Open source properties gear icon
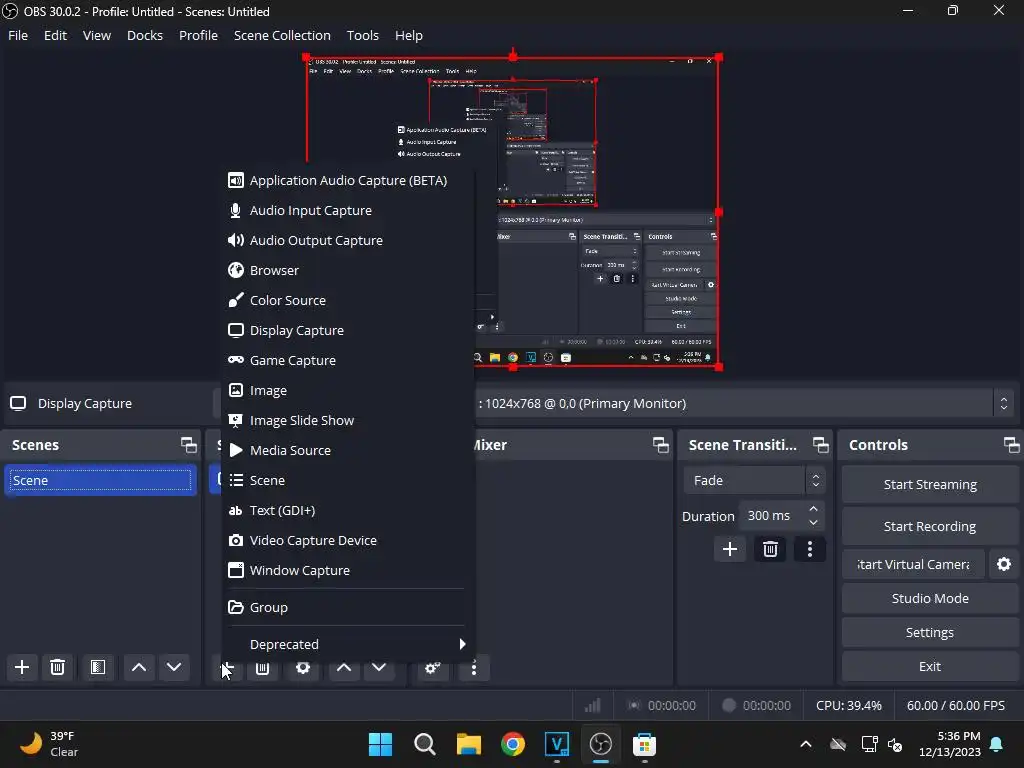Image resolution: width=1024 pixels, height=768 pixels. [303, 669]
